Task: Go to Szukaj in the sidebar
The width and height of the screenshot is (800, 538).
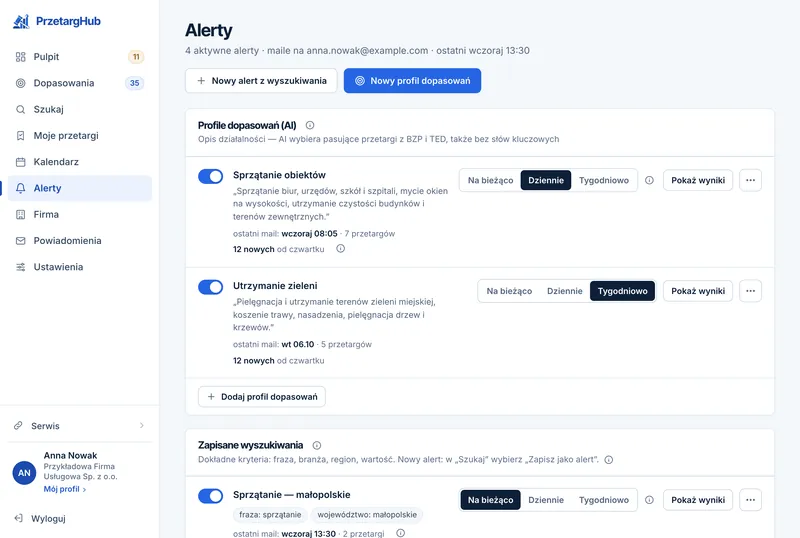Action: coord(80,109)
